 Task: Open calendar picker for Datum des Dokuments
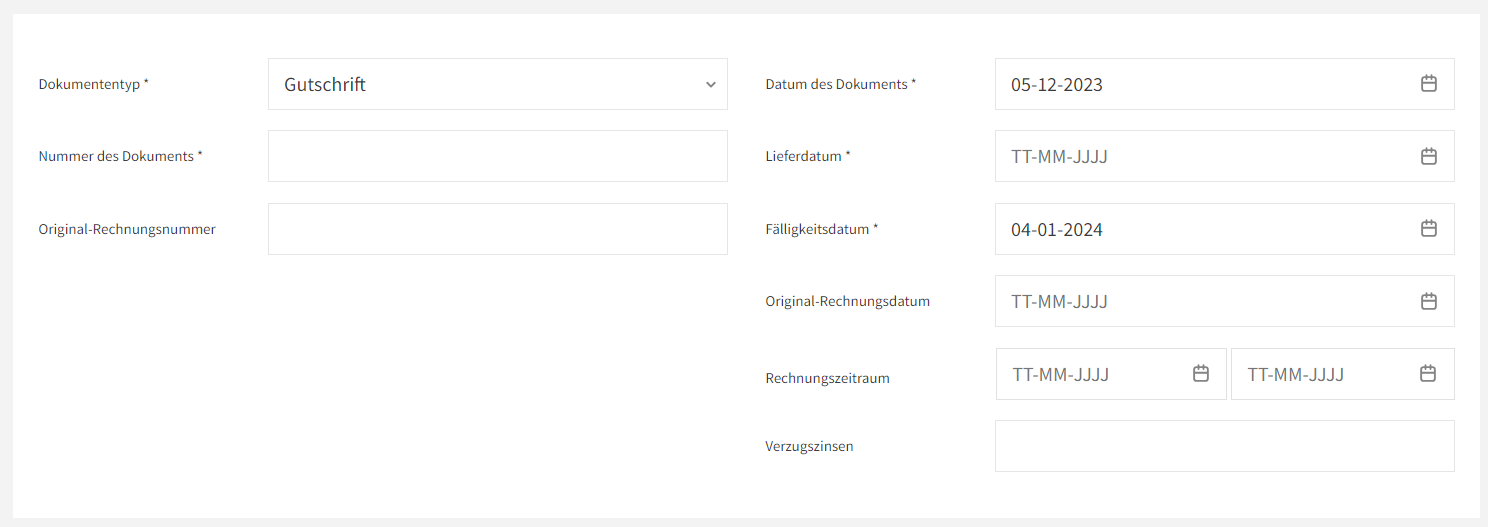(x=1429, y=84)
